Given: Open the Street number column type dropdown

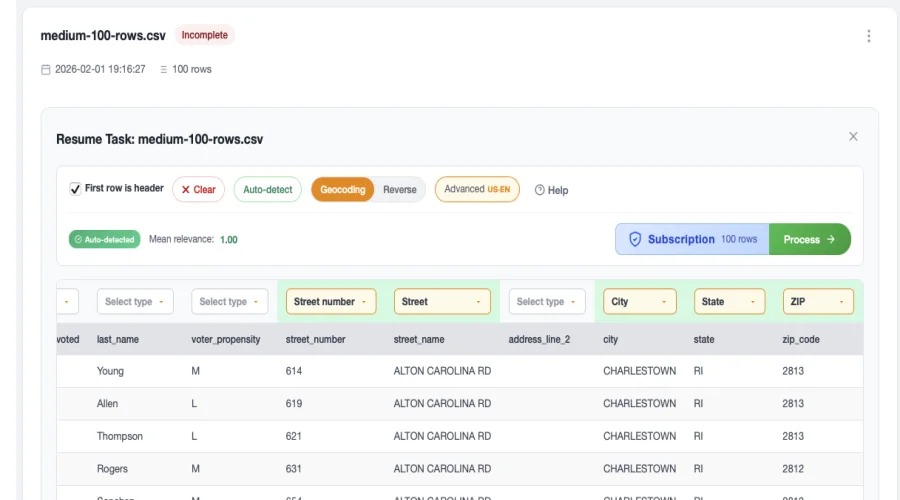Looking at the screenshot, I should [331, 302].
